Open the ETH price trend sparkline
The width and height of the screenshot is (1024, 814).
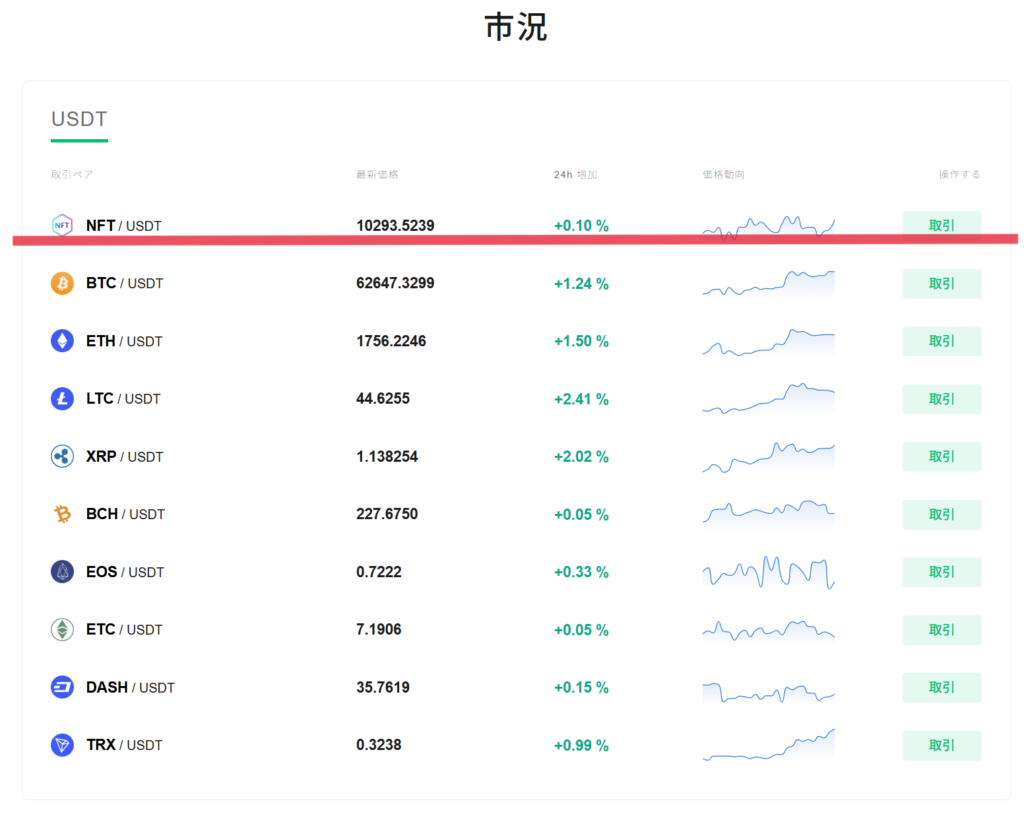click(769, 342)
